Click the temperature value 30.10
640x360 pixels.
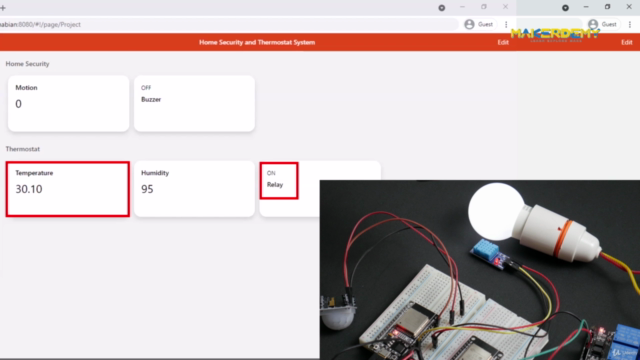(29, 189)
